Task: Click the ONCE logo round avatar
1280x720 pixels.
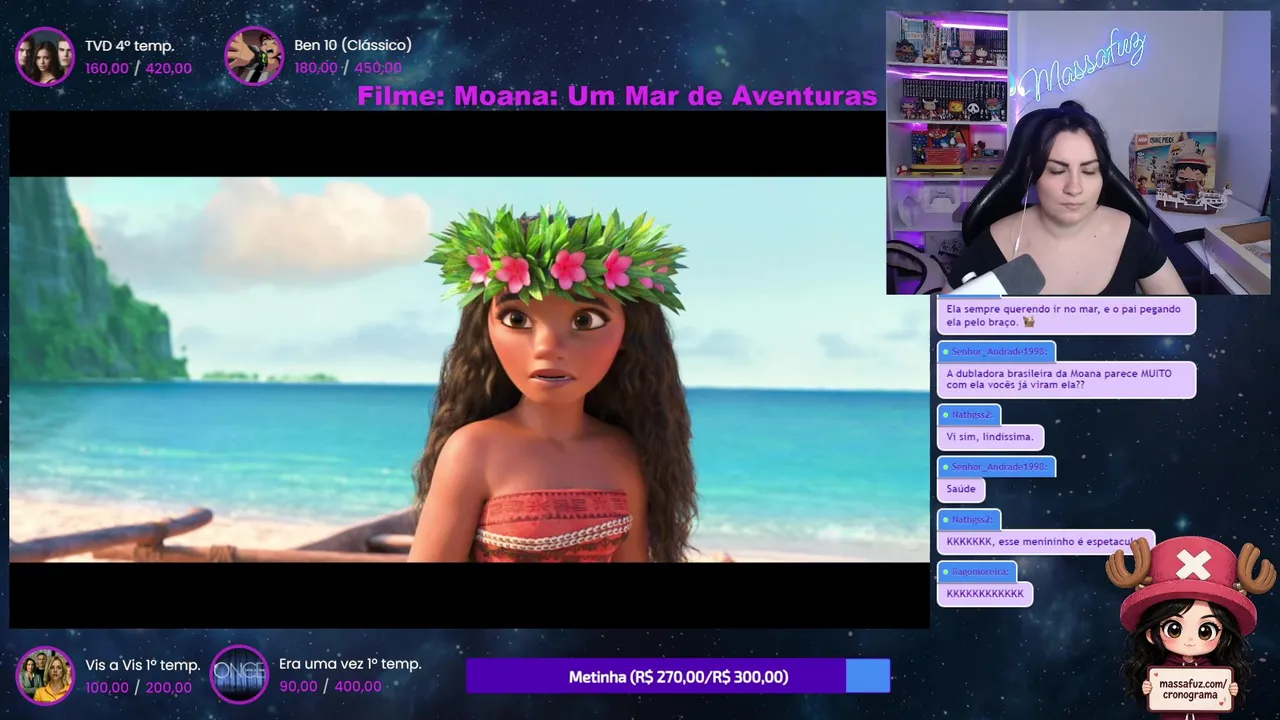Action: [240, 674]
